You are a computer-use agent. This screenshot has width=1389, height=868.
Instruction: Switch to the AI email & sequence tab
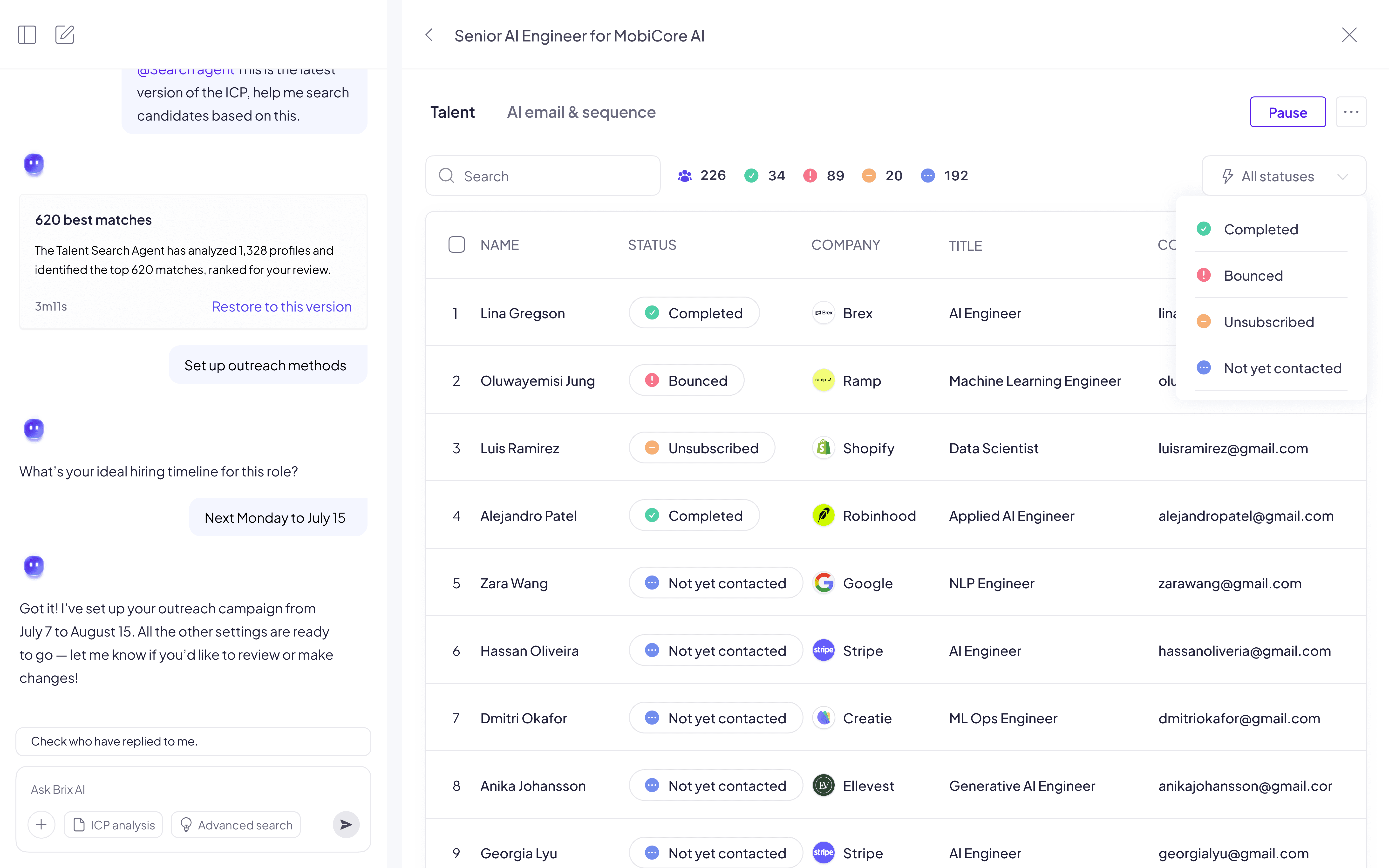(x=581, y=112)
